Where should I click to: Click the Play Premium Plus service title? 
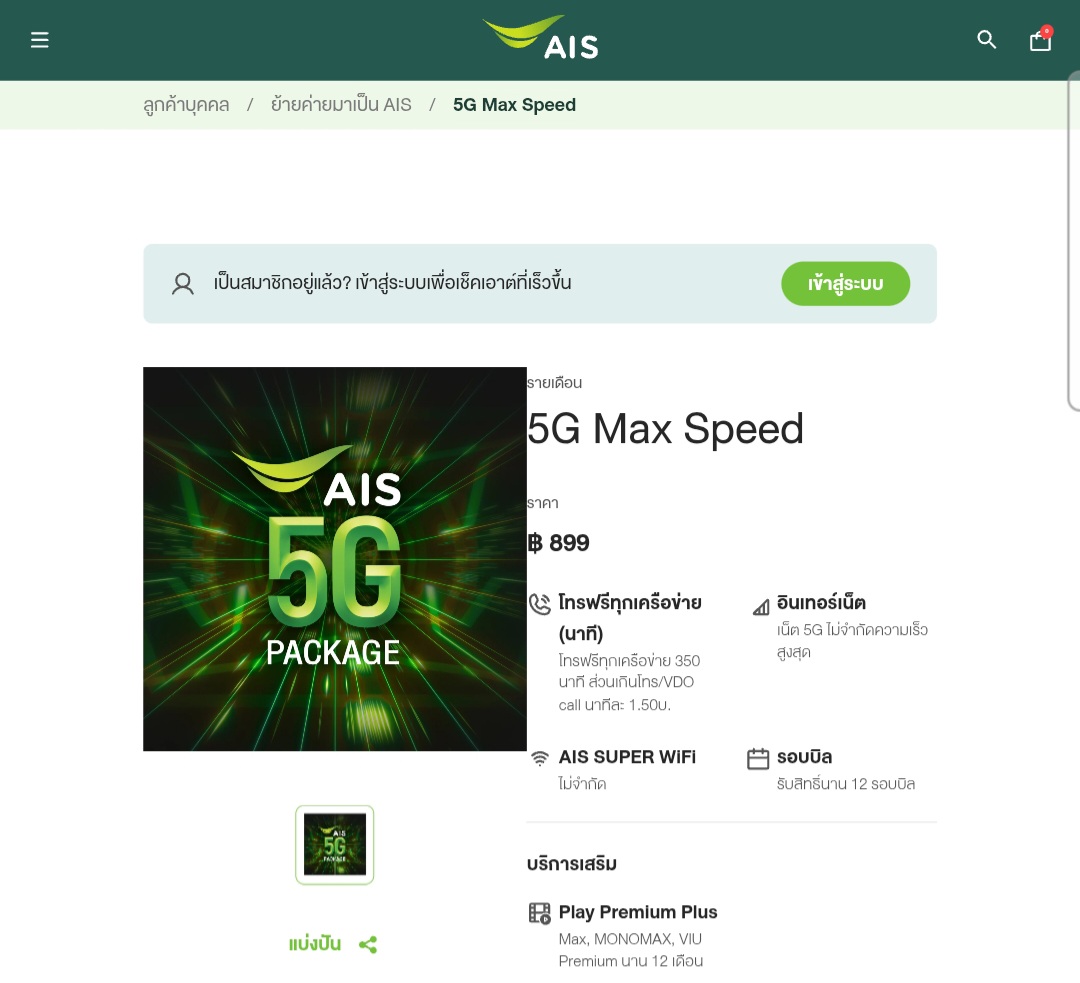[638, 912]
